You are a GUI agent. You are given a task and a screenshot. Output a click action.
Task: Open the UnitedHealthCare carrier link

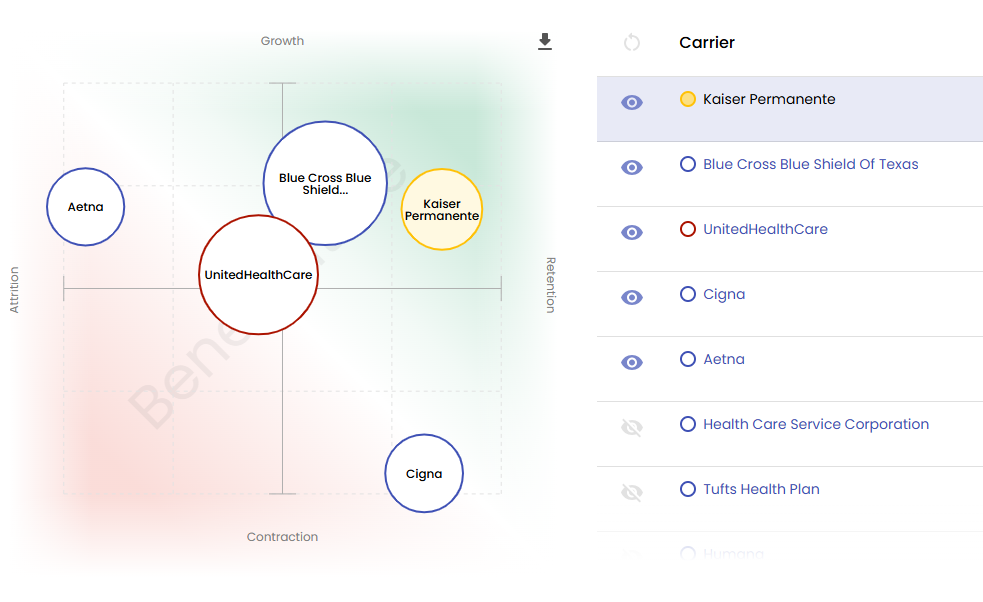(x=765, y=229)
